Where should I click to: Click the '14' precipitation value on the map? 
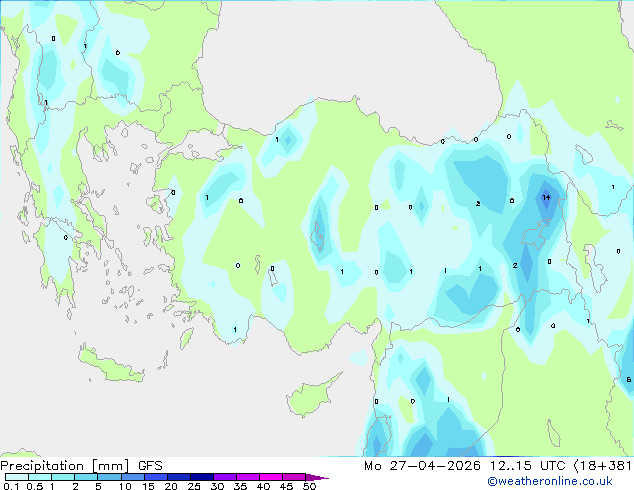click(546, 197)
